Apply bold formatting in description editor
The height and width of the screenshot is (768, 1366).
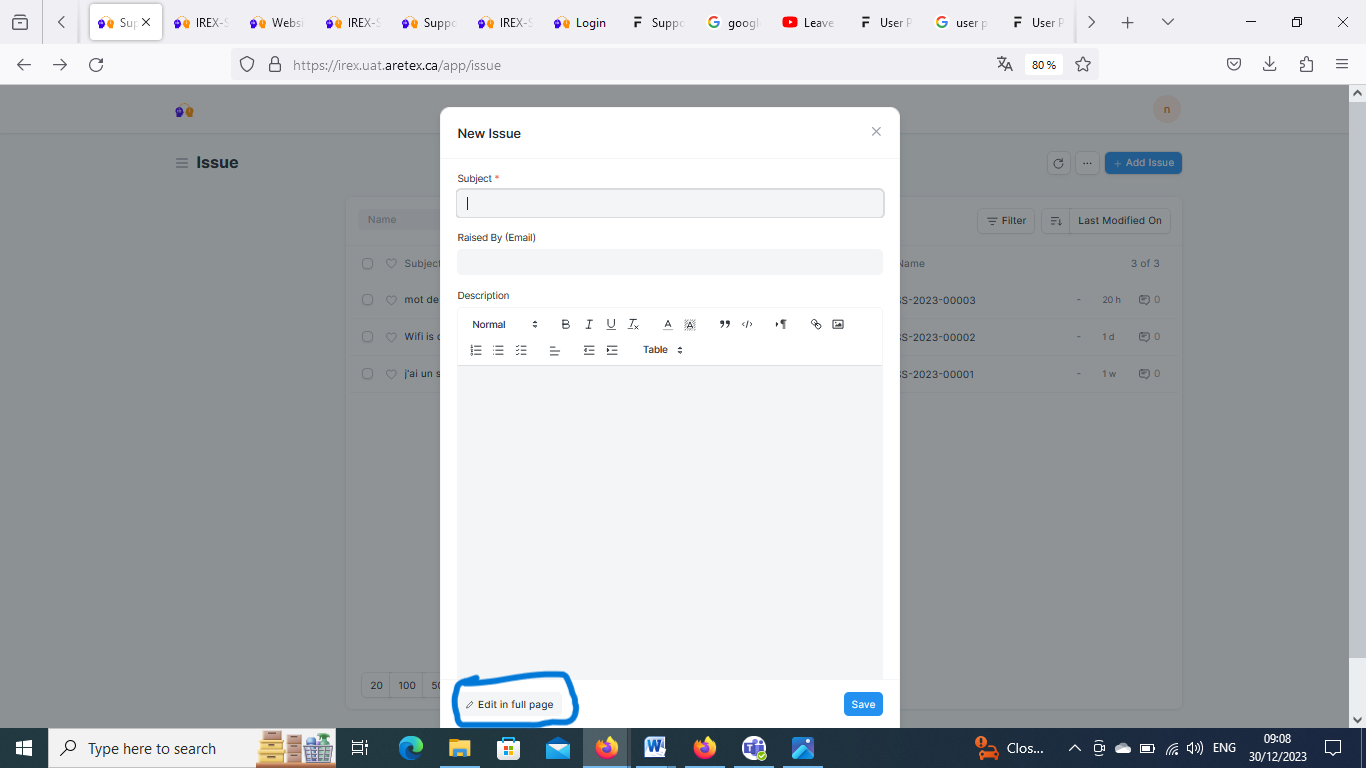tap(565, 324)
